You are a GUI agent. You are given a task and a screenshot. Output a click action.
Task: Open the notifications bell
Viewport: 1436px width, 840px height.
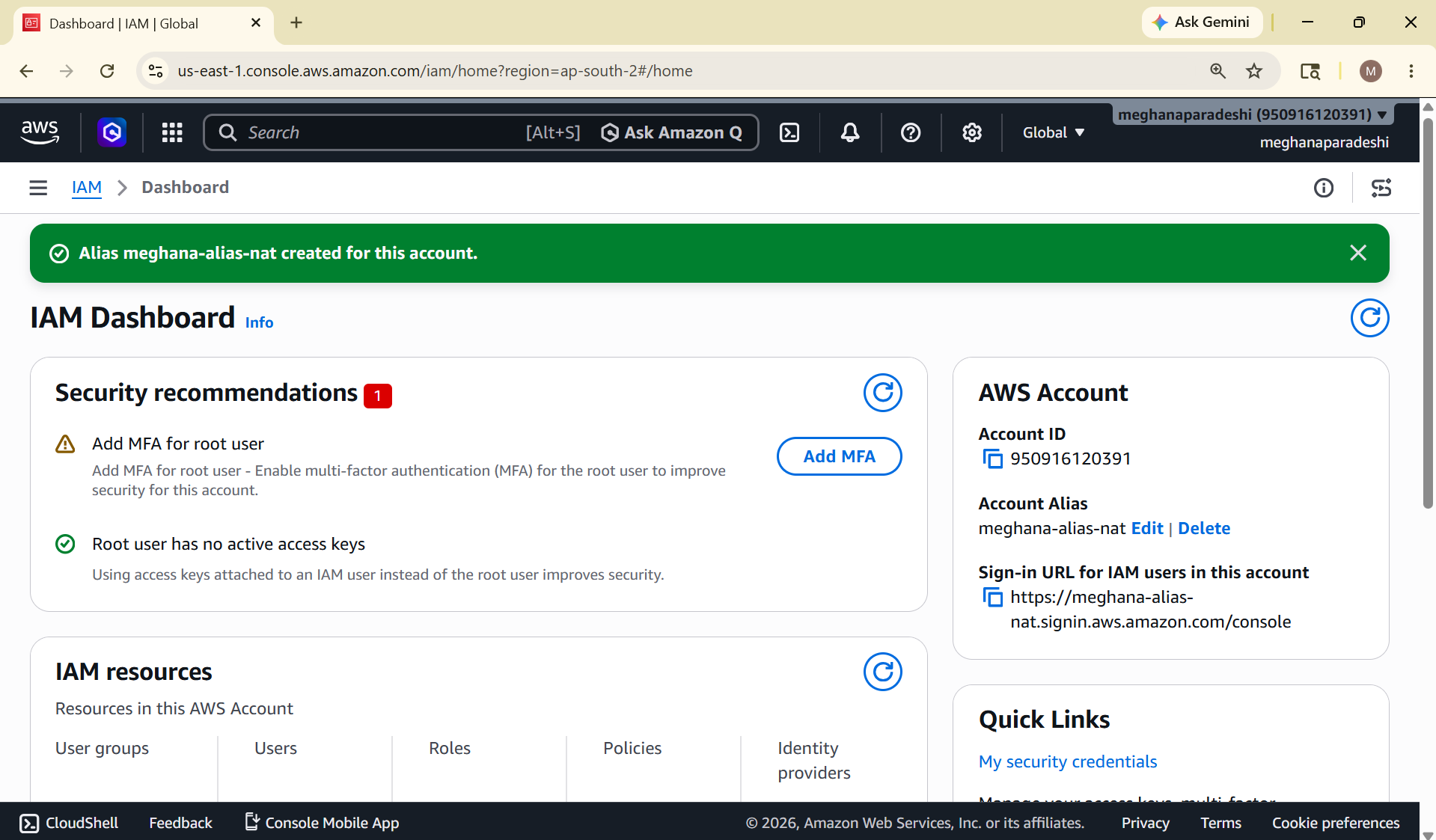click(x=850, y=132)
